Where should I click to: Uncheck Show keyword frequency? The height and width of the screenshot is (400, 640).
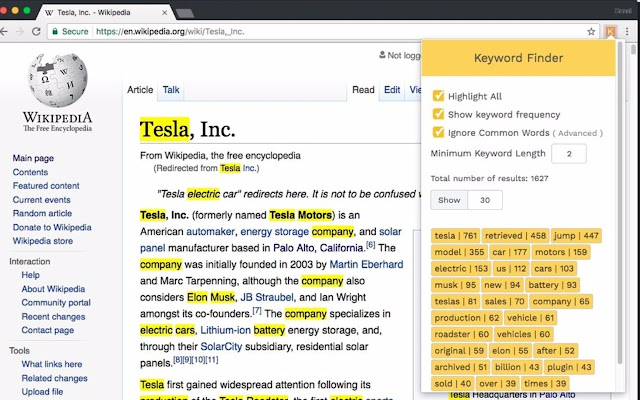[x=438, y=114]
